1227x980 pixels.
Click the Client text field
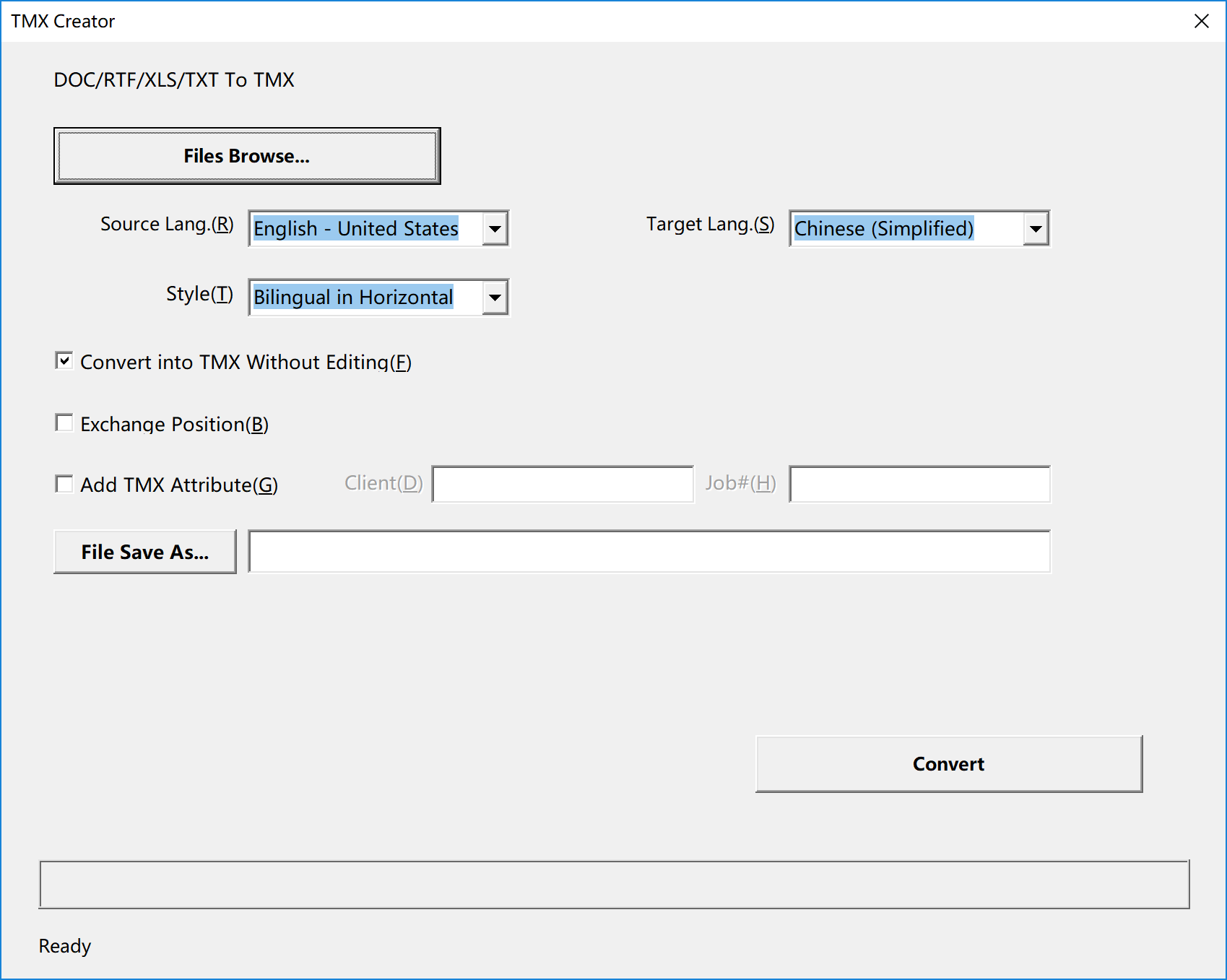point(563,484)
